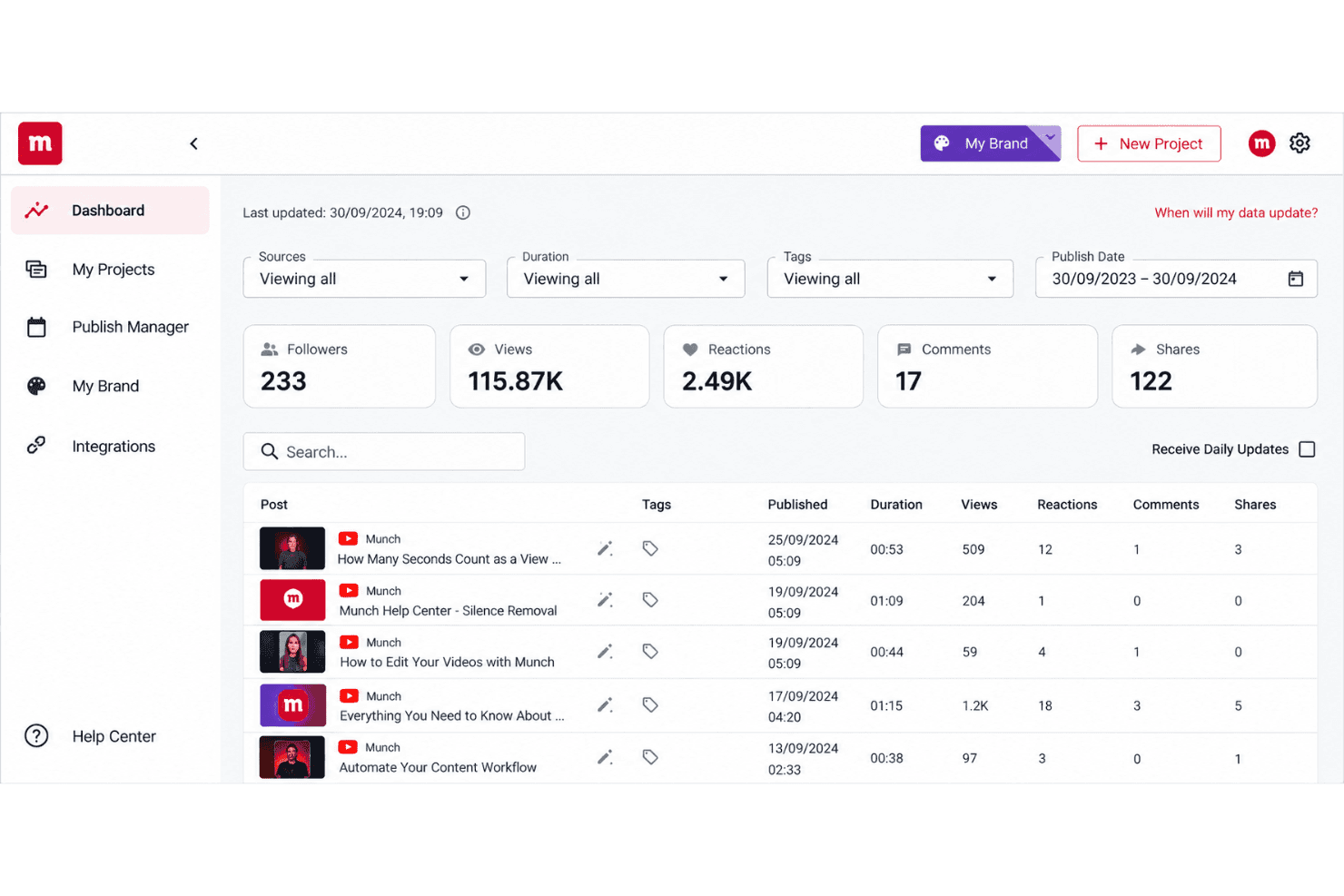Screen dimensions: 1344x896
Task: Tag the "Everything You Need to Know About" post
Action: [650, 705]
